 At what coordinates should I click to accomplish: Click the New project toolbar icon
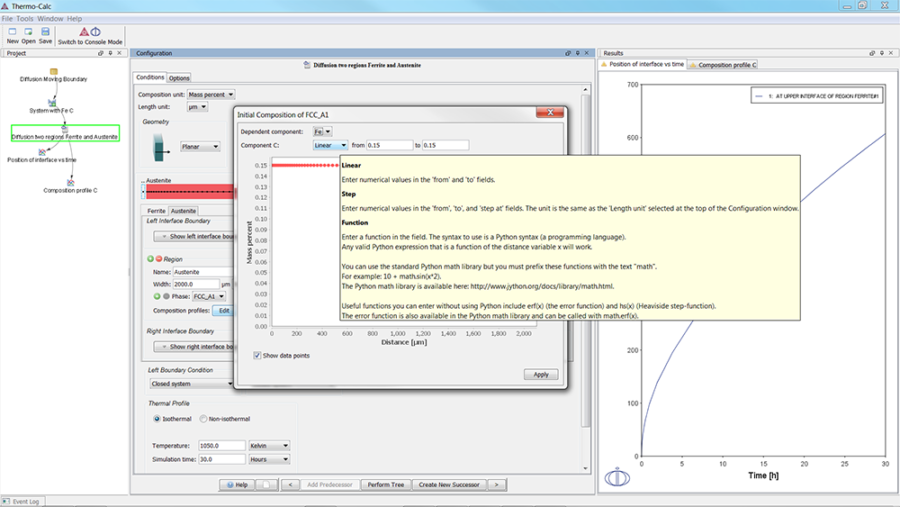click(12, 32)
